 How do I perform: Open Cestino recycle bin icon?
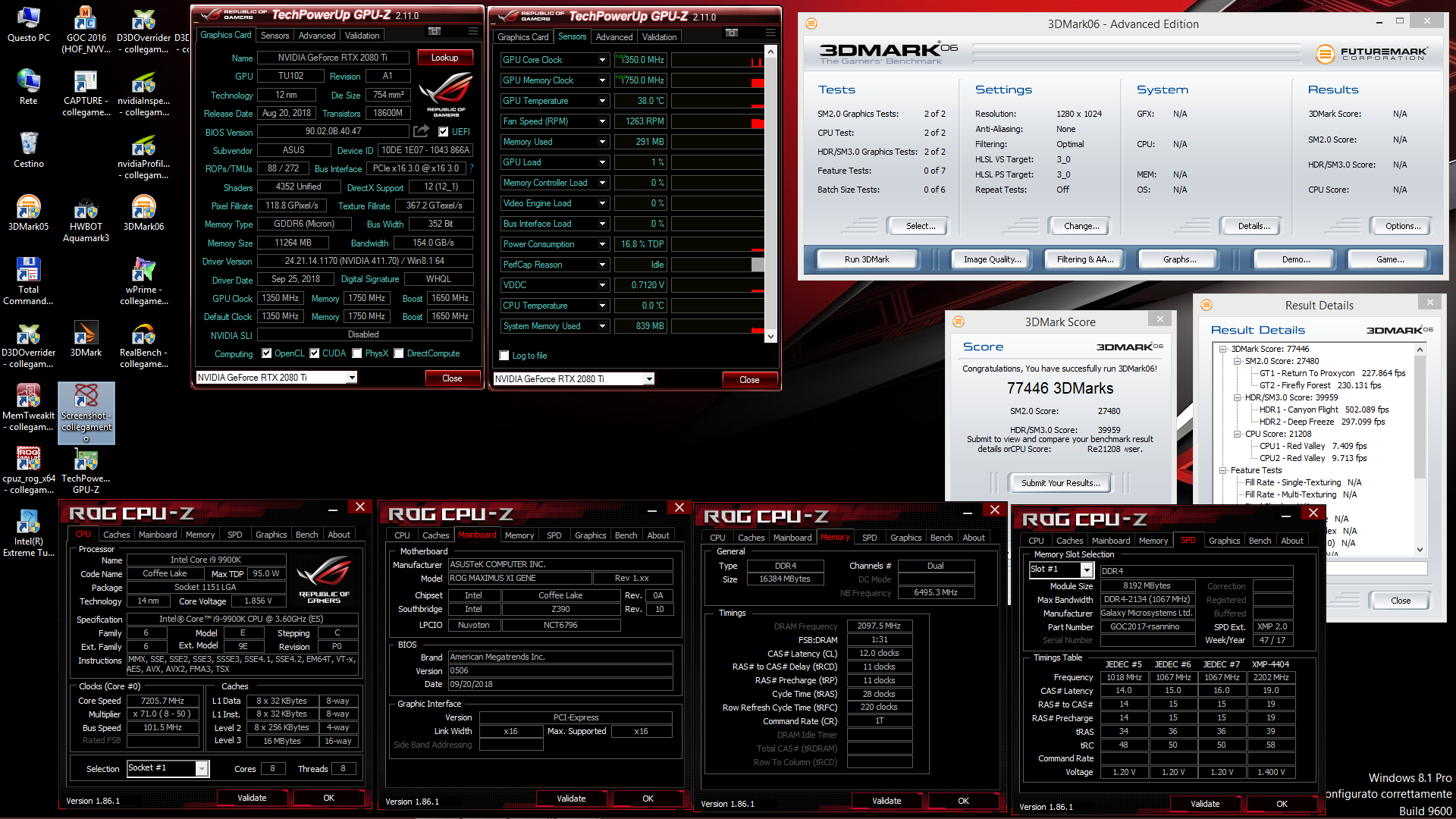pyautogui.click(x=29, y=150)
